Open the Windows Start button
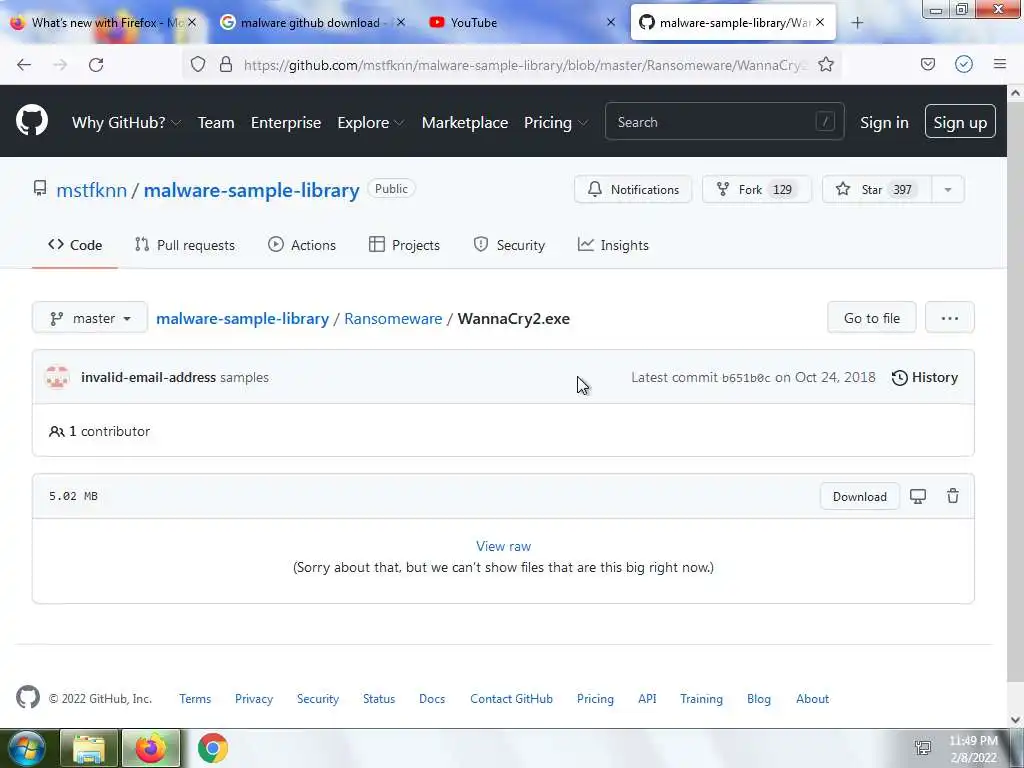 pos(26,748)
